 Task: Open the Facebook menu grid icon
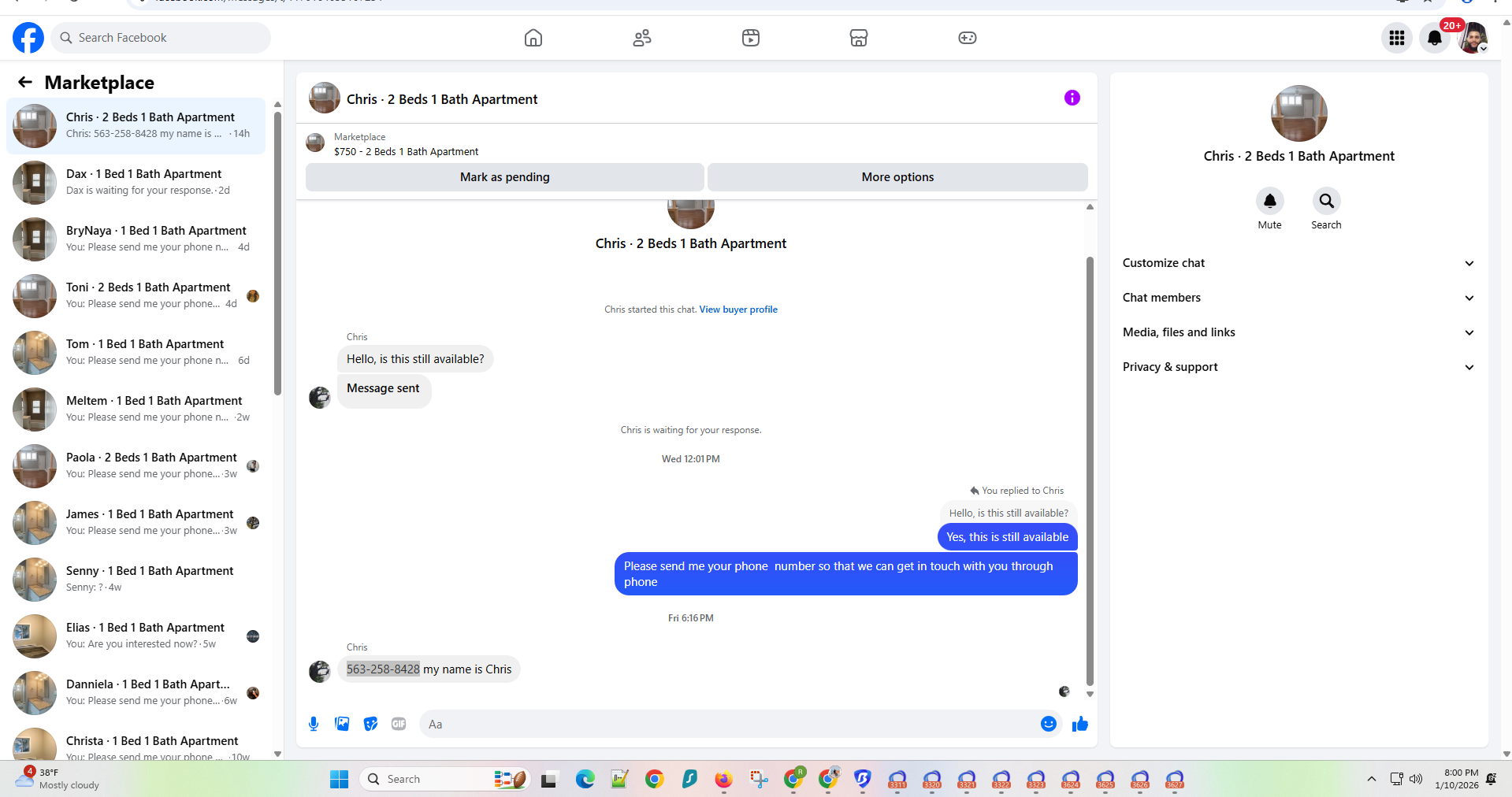[x=1397, y=38]
